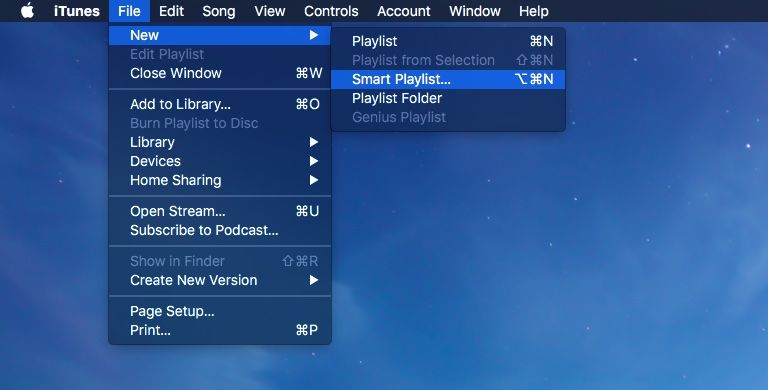Click the dimmed Burn Playlist to Disc item
Screen dimensions: 768x390
[x=220, y=123]
